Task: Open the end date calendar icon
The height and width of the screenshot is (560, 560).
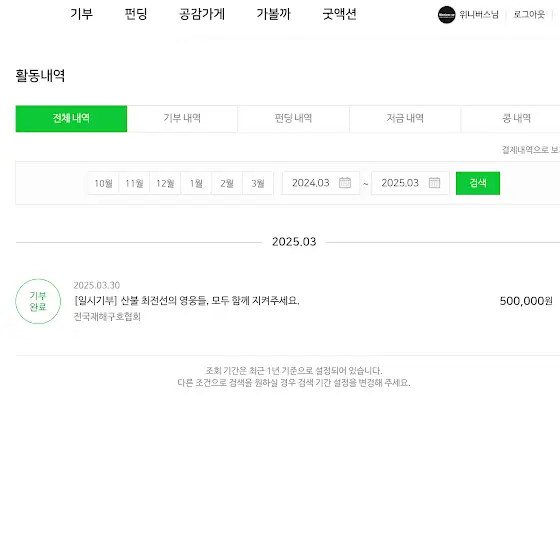Action: coord(434,183)
